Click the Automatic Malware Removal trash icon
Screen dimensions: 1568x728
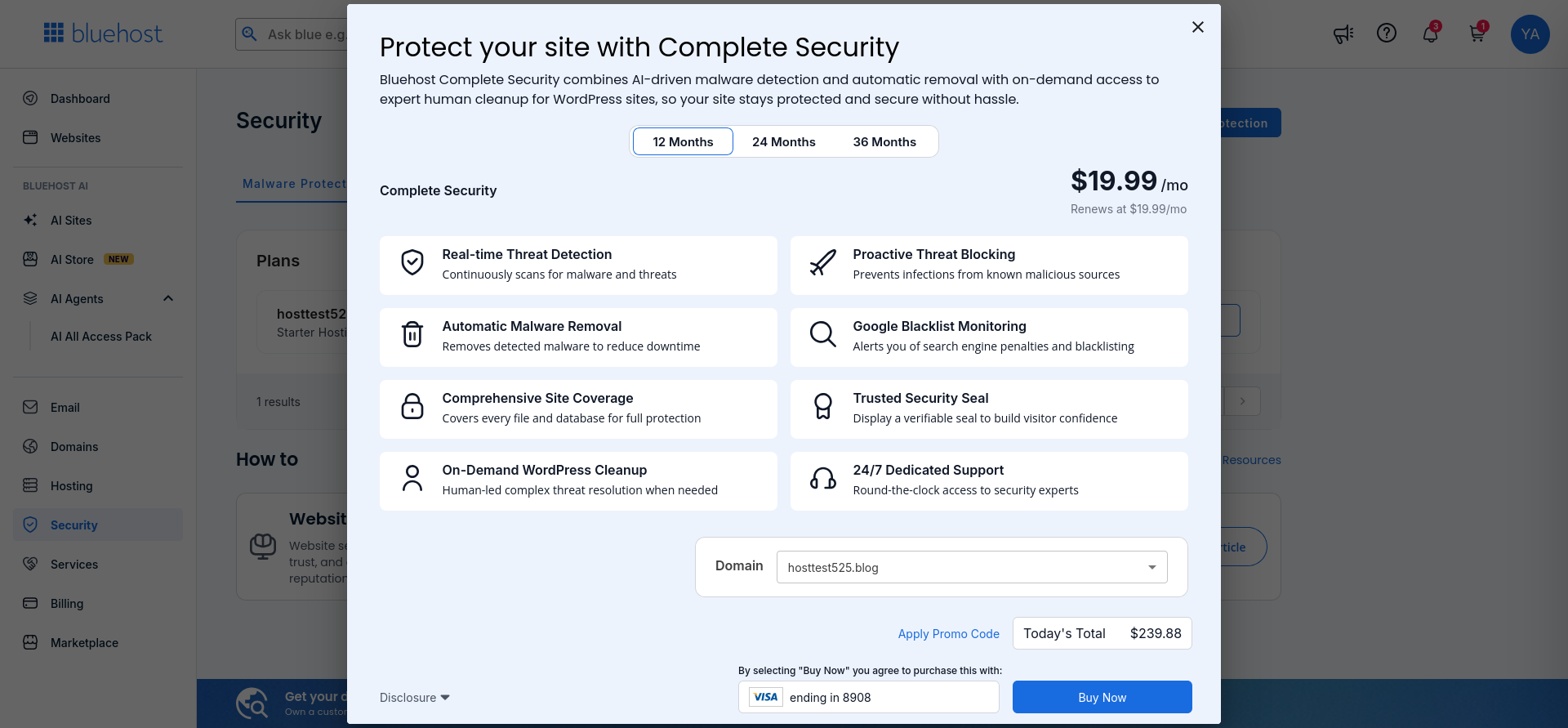point(412,334)
